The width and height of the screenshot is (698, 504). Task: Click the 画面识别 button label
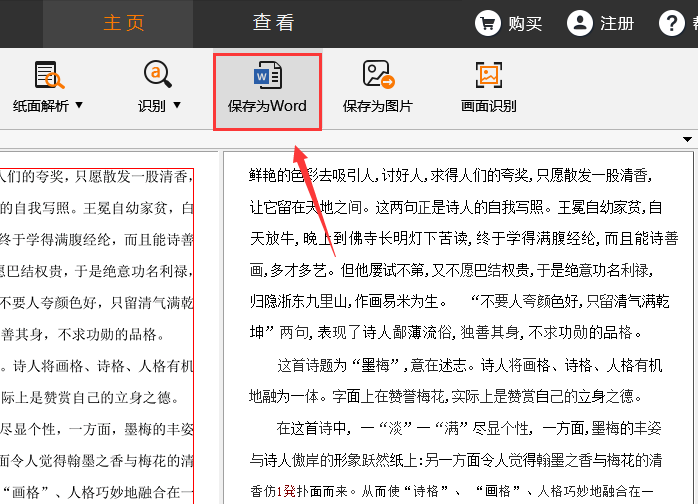pyautogui.click(x=489, y=106)
